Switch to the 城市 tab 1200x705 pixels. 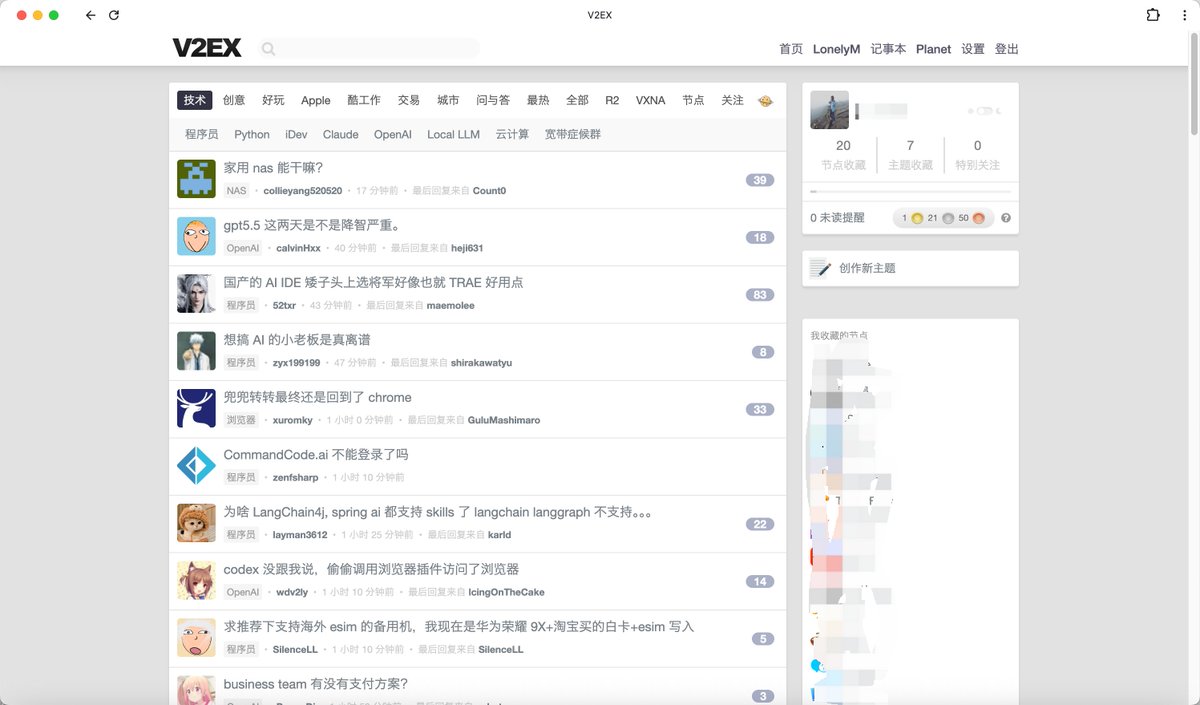point(448,100)
